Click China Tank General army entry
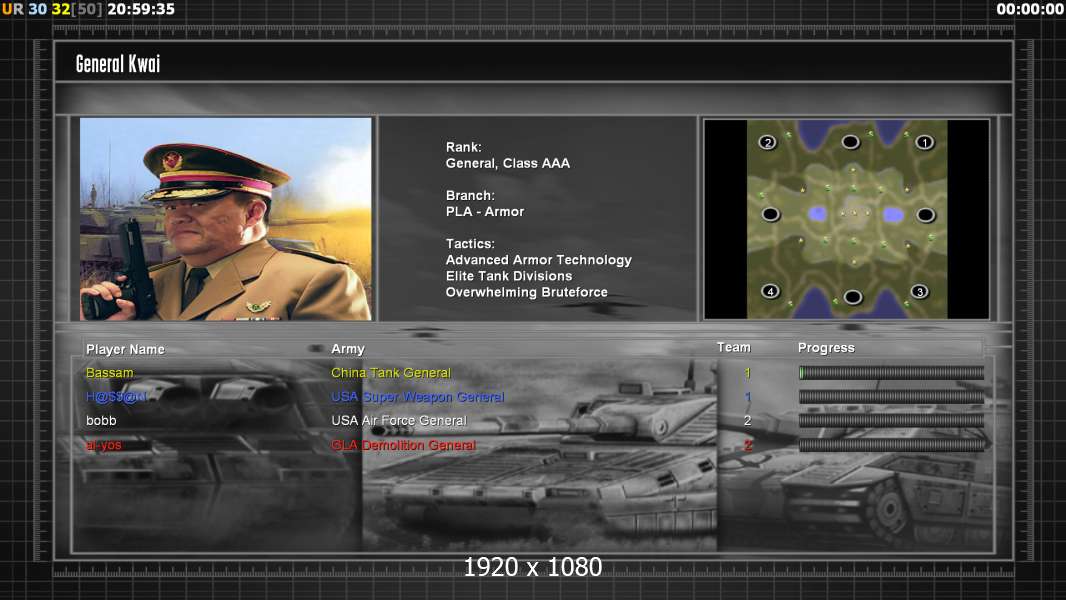The height and width of the screenshot is (600, 1066). 391,373
